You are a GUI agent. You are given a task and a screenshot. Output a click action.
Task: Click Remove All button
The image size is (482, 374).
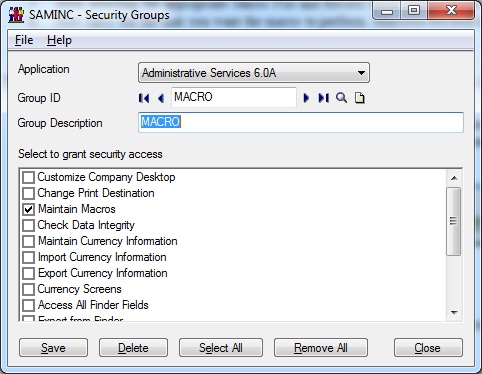321,348
